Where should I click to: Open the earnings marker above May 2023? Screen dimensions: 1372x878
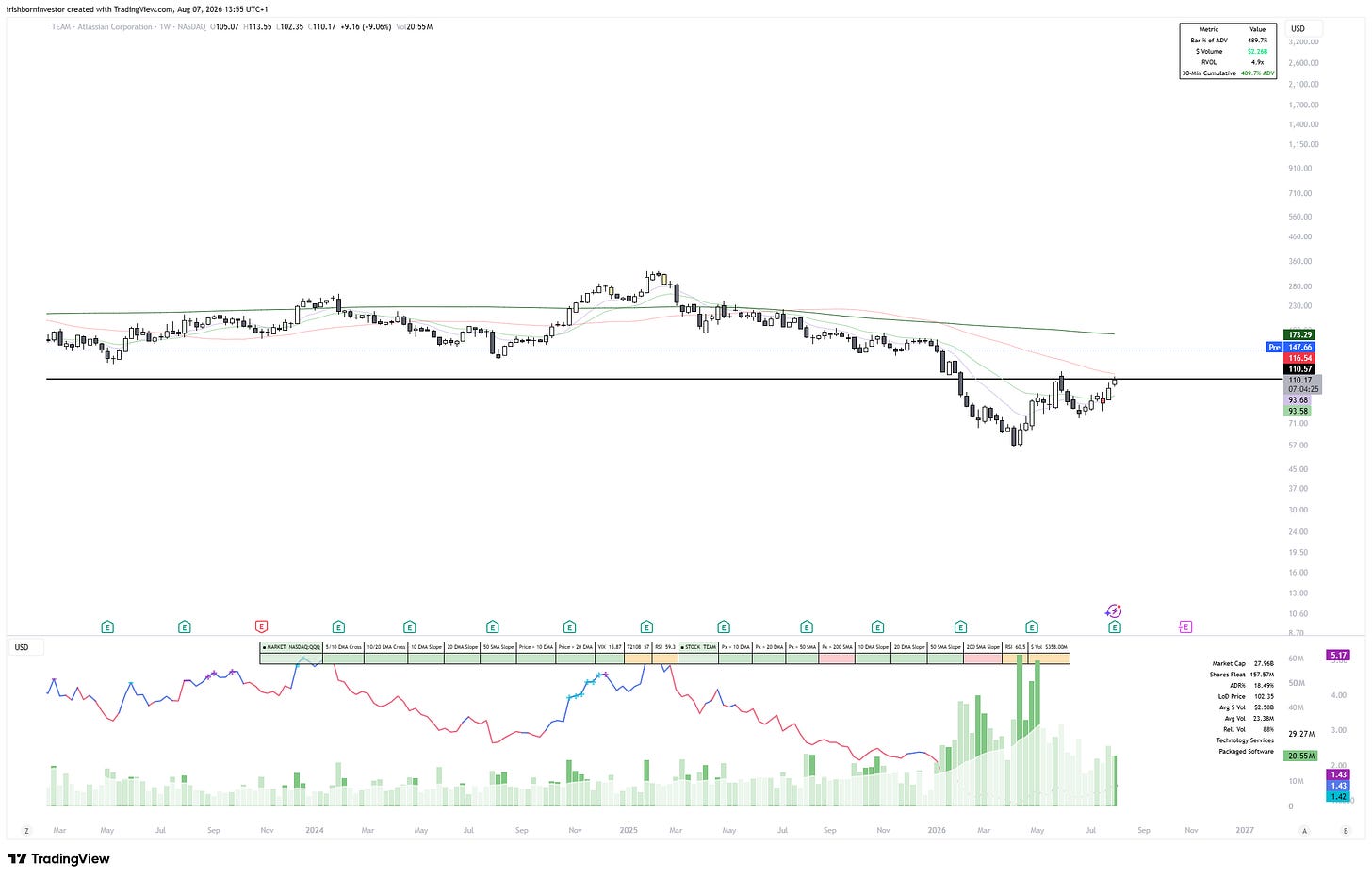click(107, 626)
